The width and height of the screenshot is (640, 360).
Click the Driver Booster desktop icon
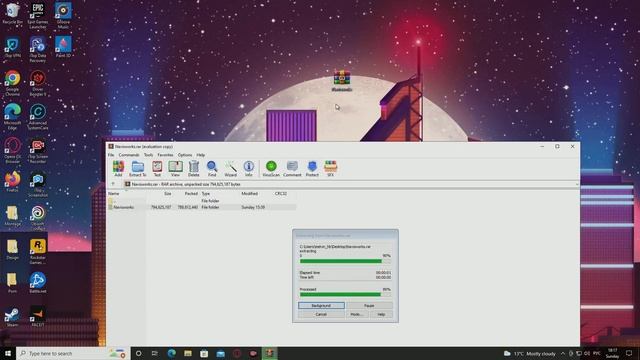38,83
